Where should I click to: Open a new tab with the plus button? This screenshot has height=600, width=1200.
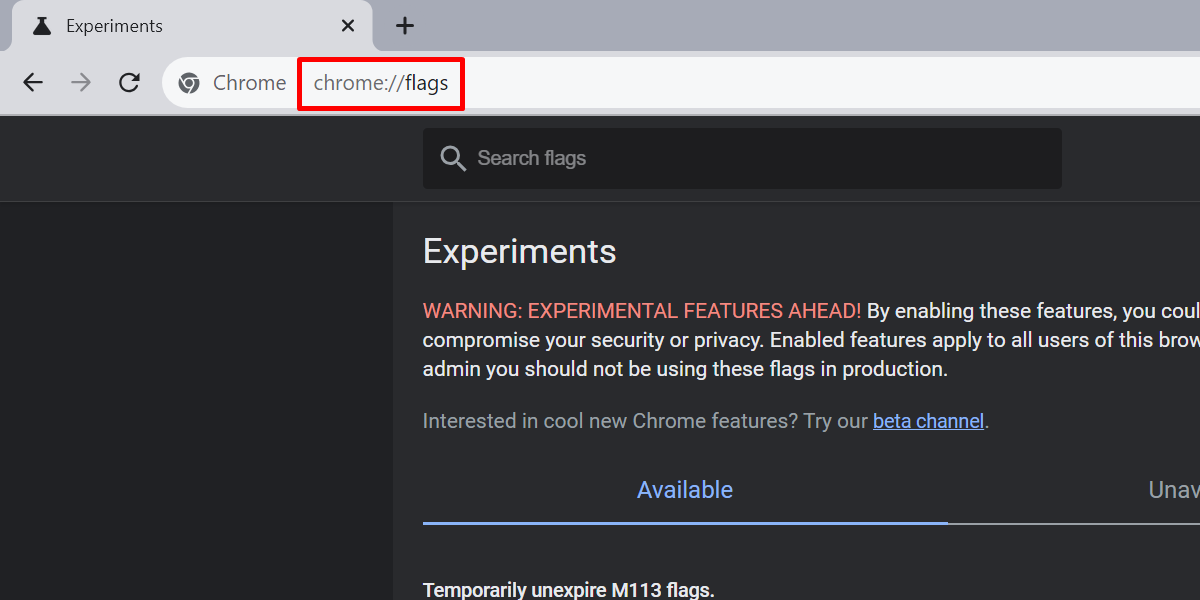pyautogui.click(x=404, y=25)
